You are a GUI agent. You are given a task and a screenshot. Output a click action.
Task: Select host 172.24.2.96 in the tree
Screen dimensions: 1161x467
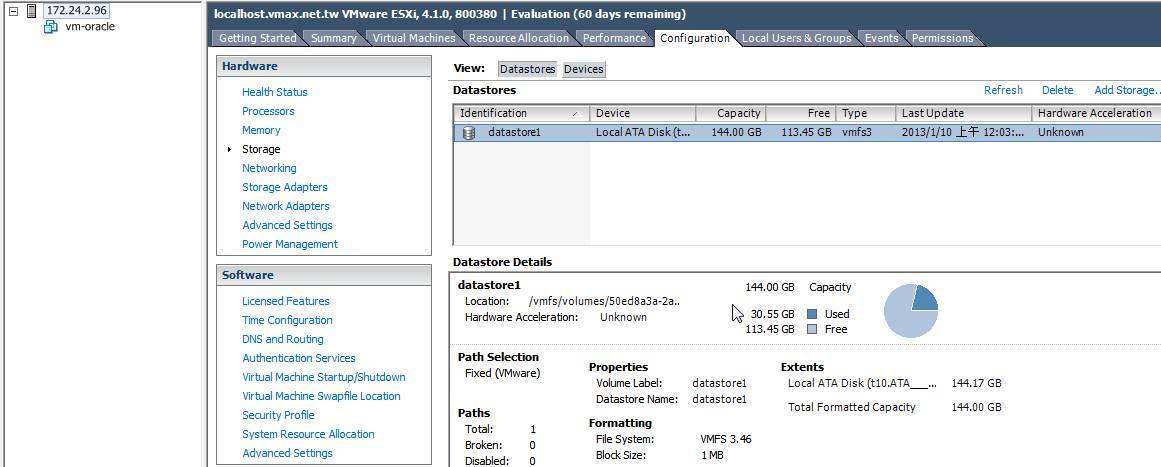tap(77, 10)
